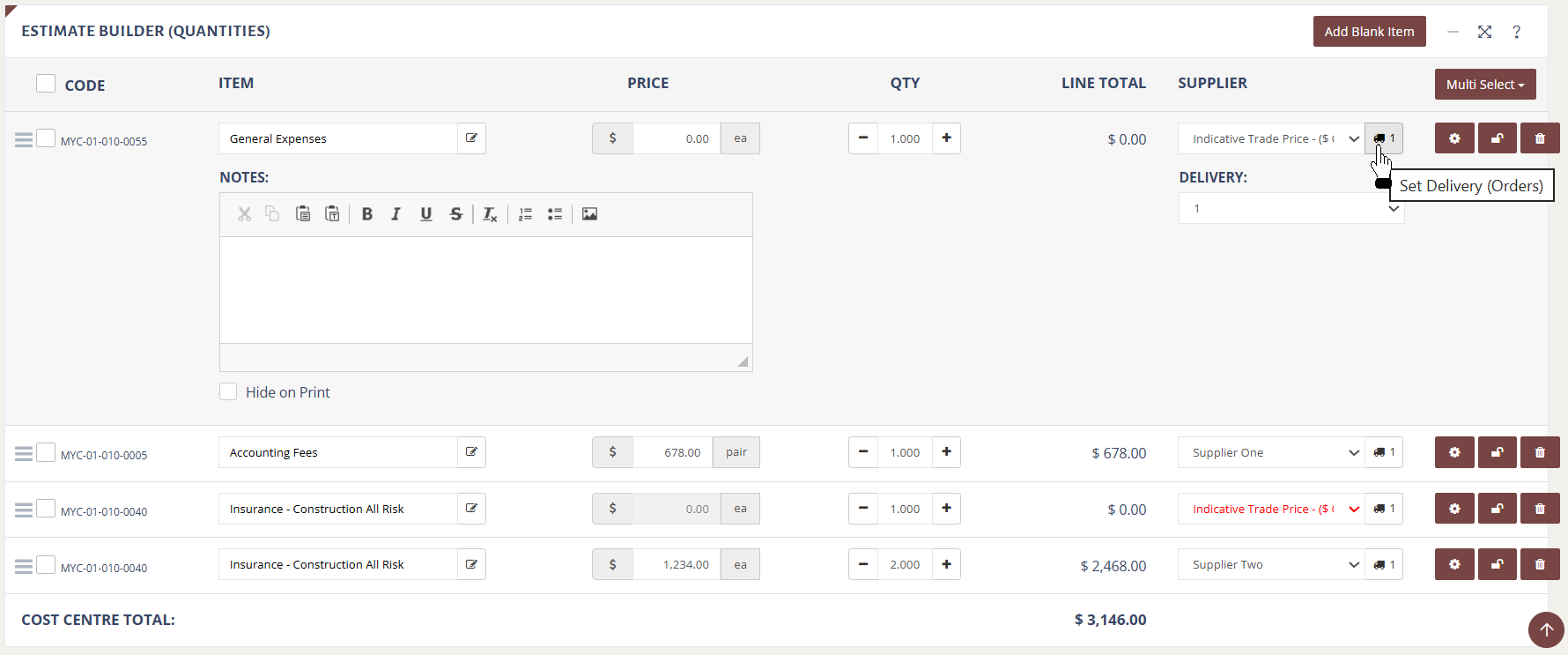Open the Delivery dropdown showing 1
1568x655 pixels.
point(1291,209)
